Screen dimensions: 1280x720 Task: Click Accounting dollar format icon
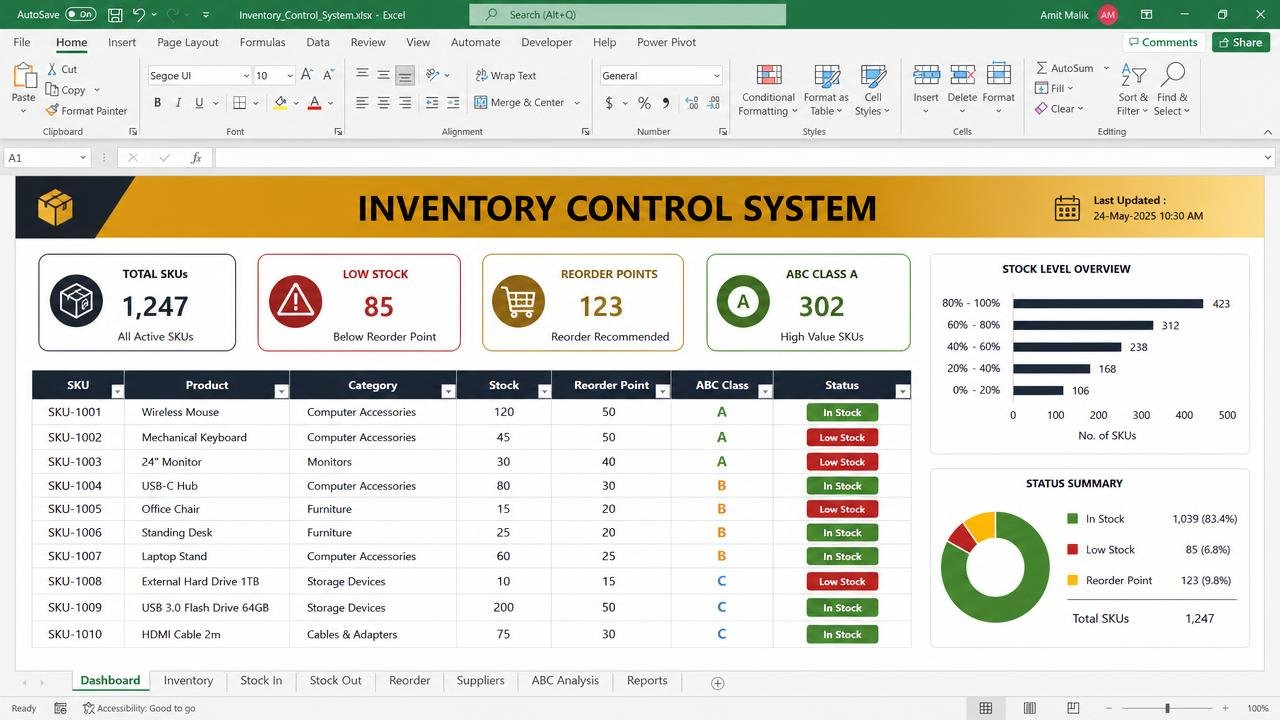609,103
